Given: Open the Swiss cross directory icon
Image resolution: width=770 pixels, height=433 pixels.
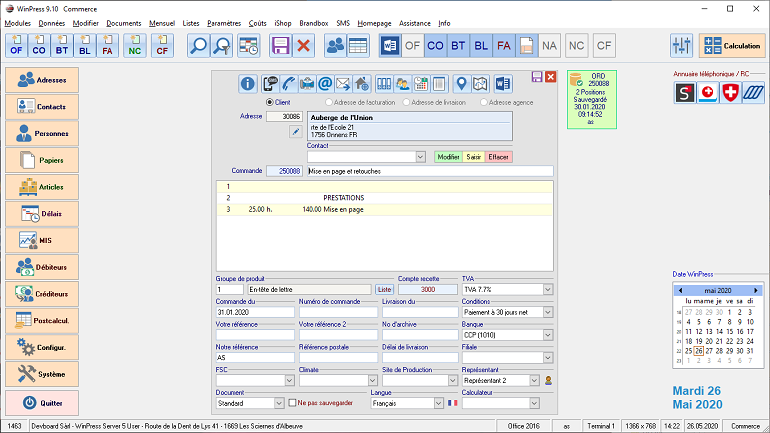Looking at the screenshot, I should (730, 92).
